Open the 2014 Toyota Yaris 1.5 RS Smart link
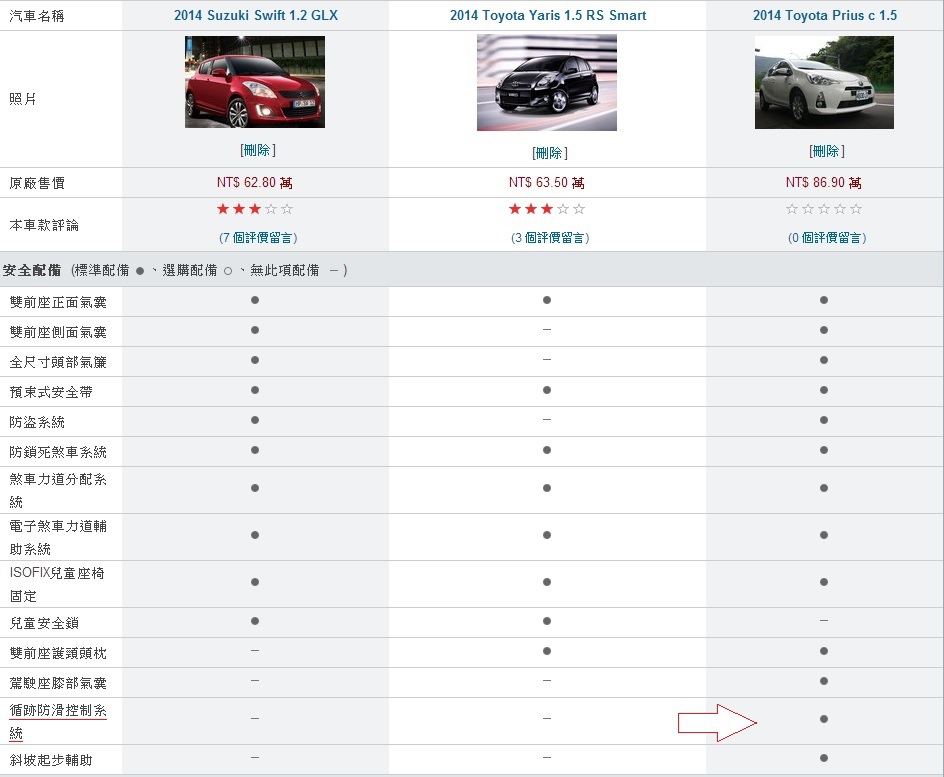944x777 pixels. [x=548, y=16]
